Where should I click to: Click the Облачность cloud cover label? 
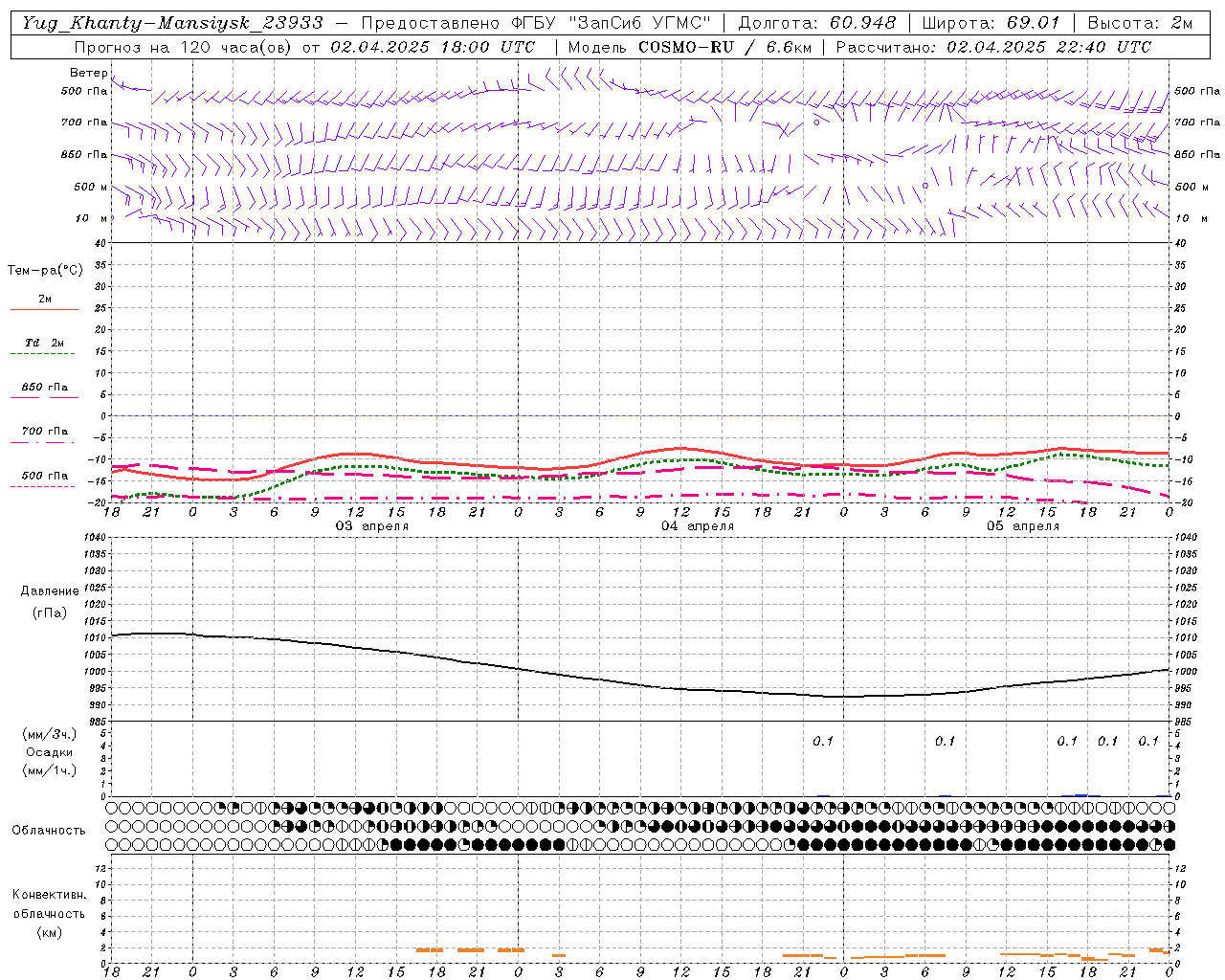pyautogui.click(x=49, y=830)
